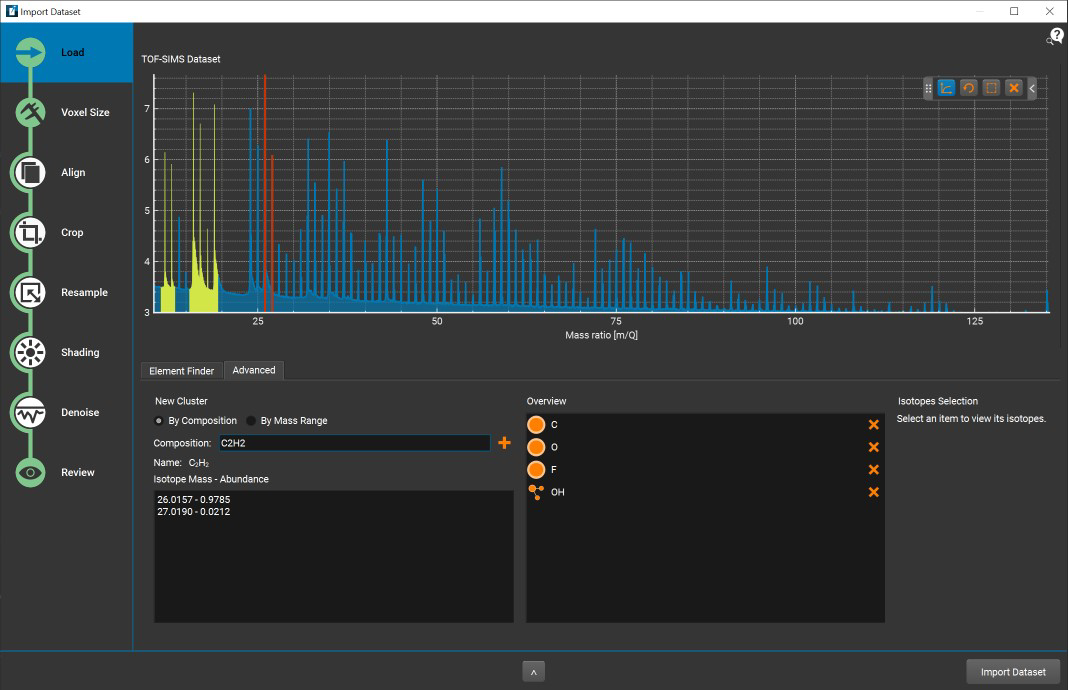
Task: Switch to the Element Finder tab
Action: tap(181, 371)
